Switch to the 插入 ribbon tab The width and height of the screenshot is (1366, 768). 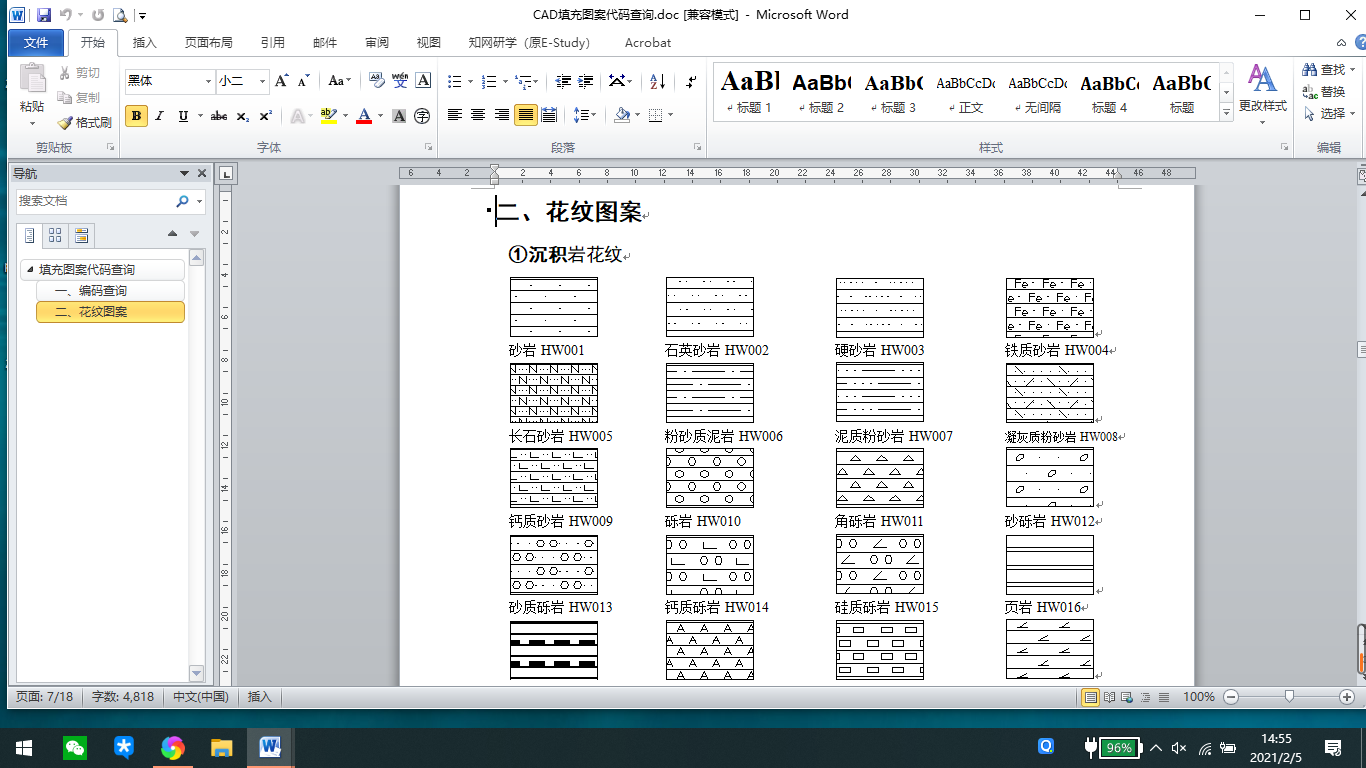point(145,42)
